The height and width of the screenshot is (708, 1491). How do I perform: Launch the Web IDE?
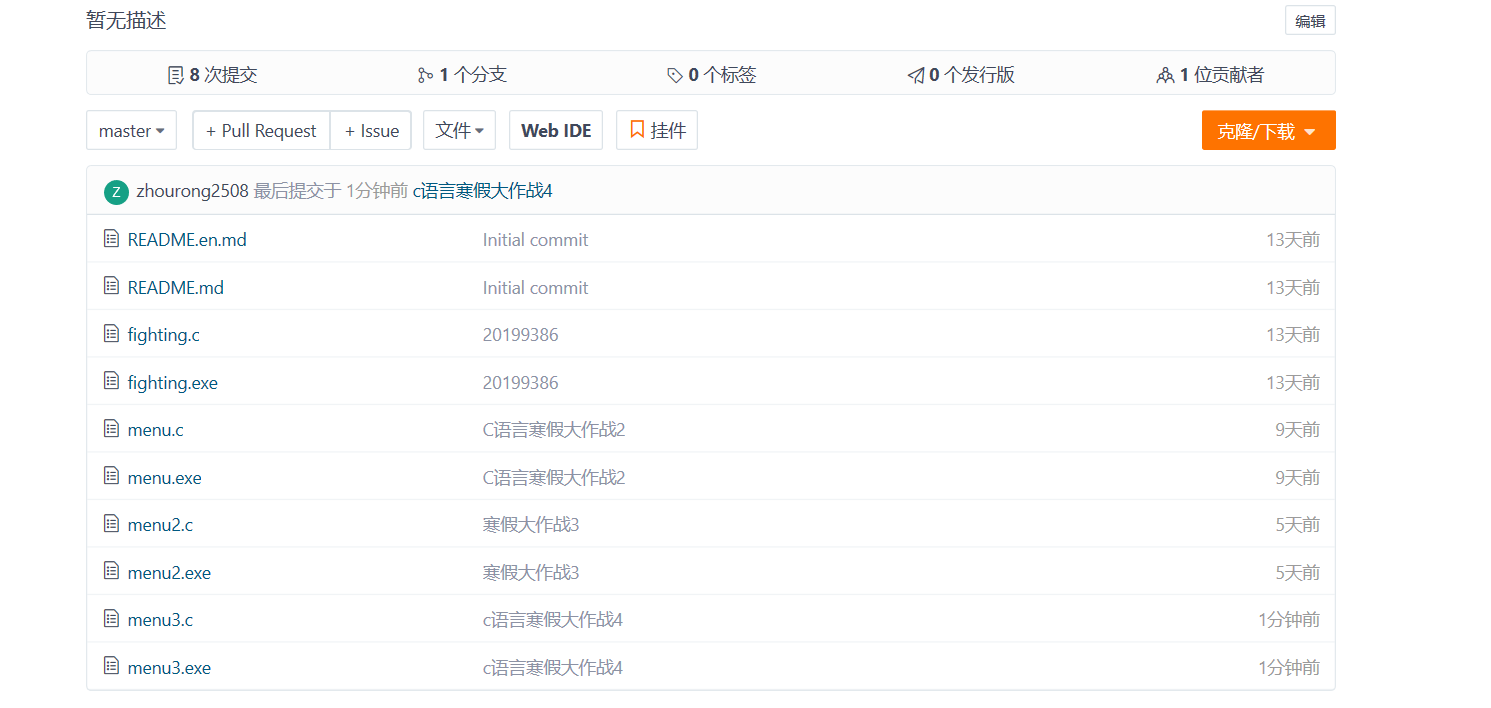(x=556, y=131)
